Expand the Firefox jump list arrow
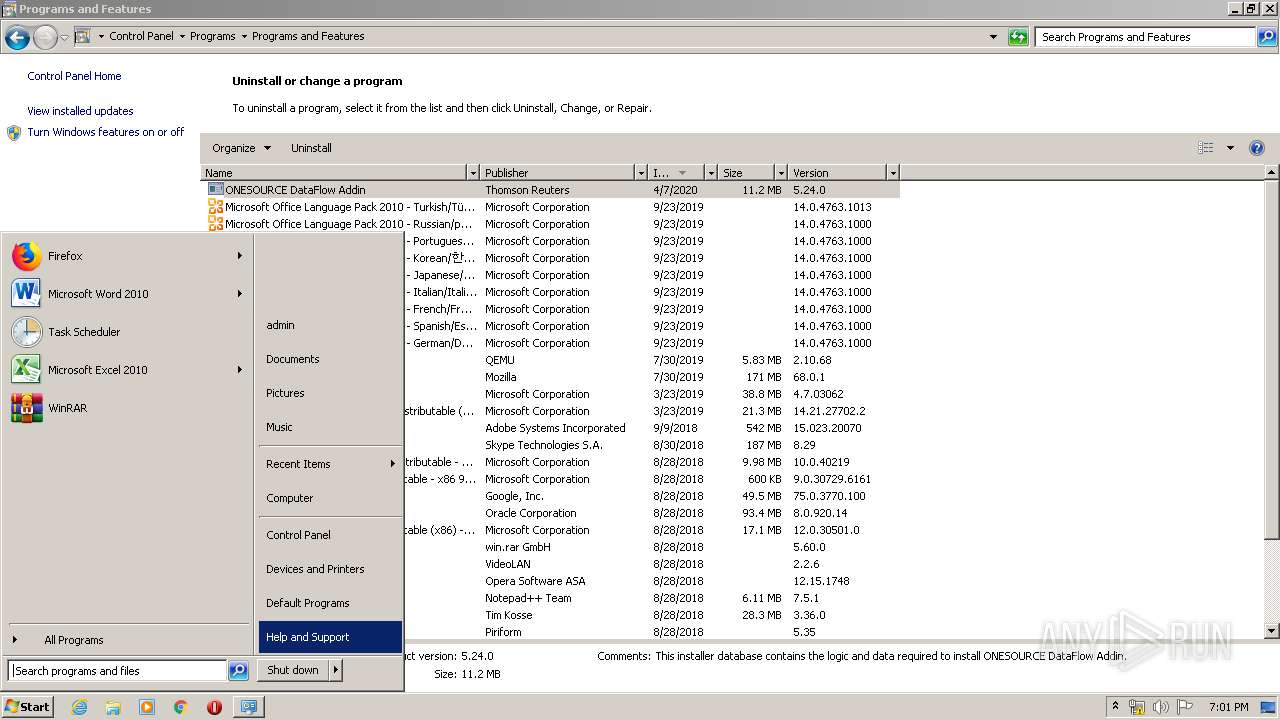Screen dimensions: 1280x720 240,256
